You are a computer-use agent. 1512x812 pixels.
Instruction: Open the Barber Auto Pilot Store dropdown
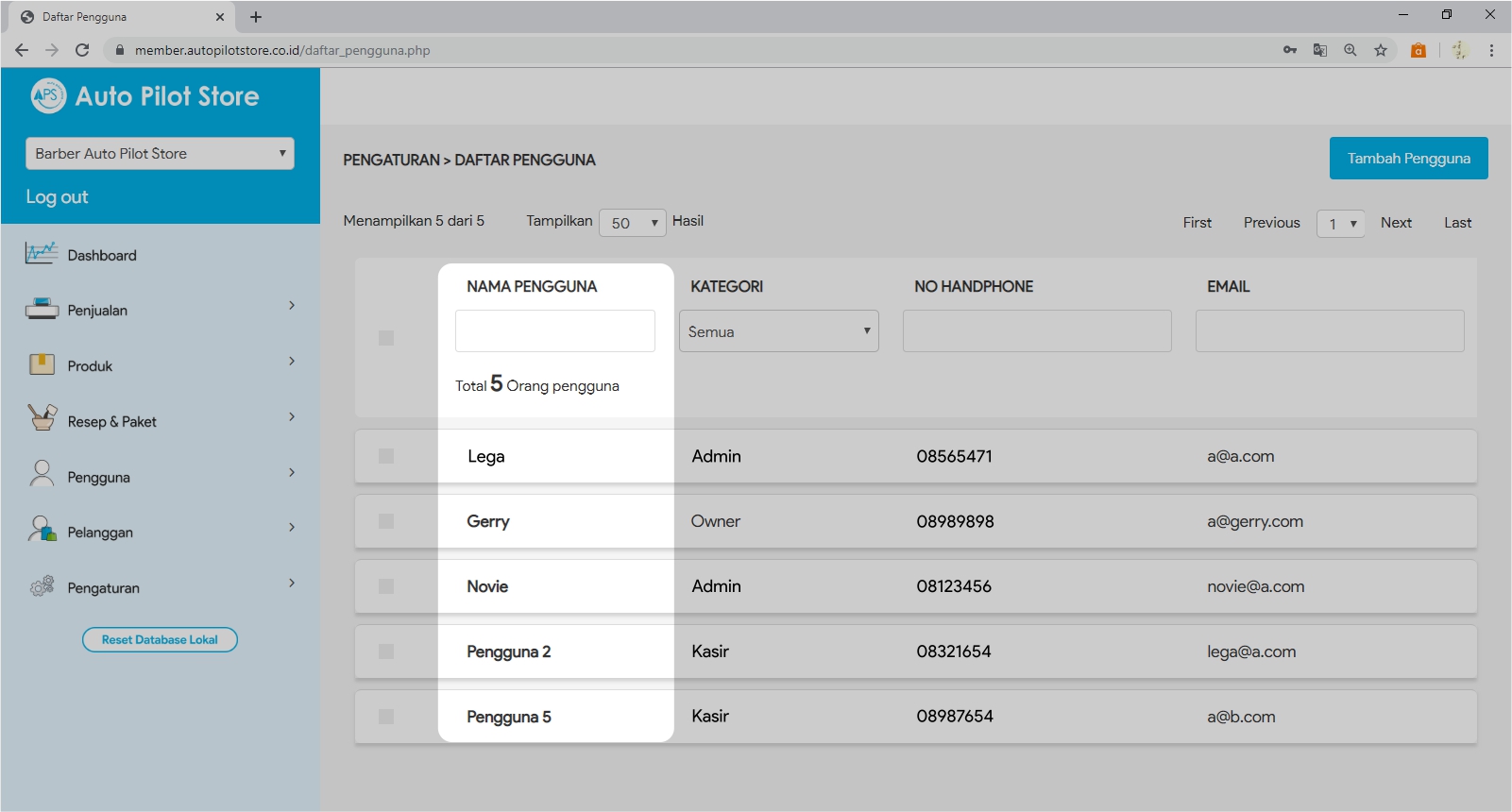coord(160,154)
